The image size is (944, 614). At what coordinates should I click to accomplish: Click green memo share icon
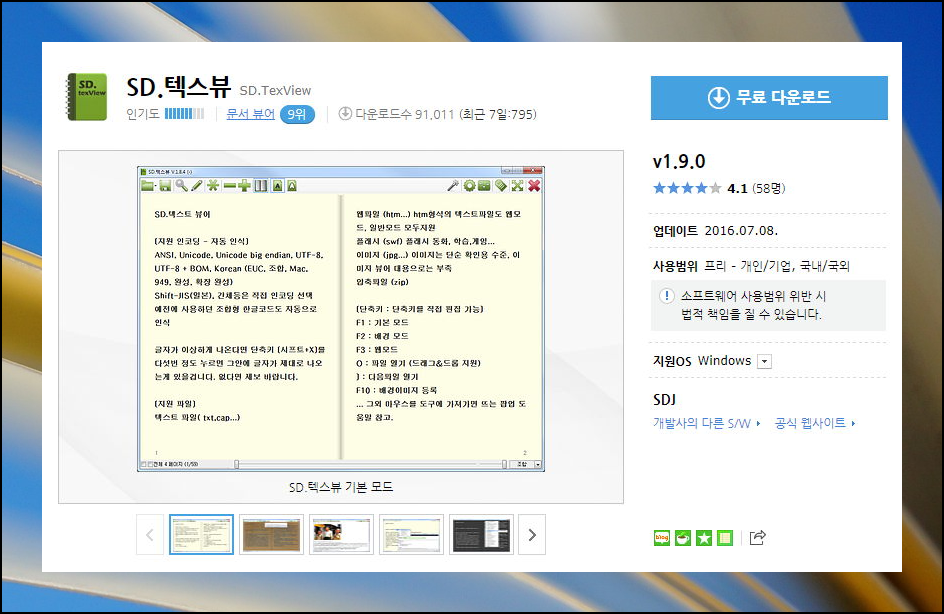725,538
